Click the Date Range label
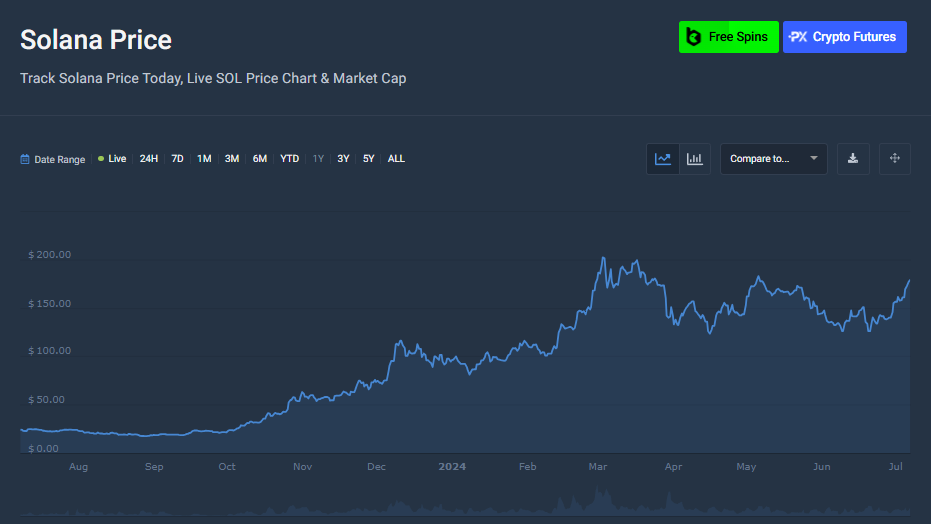Screen dimensions: 931x524 (59, 160)
